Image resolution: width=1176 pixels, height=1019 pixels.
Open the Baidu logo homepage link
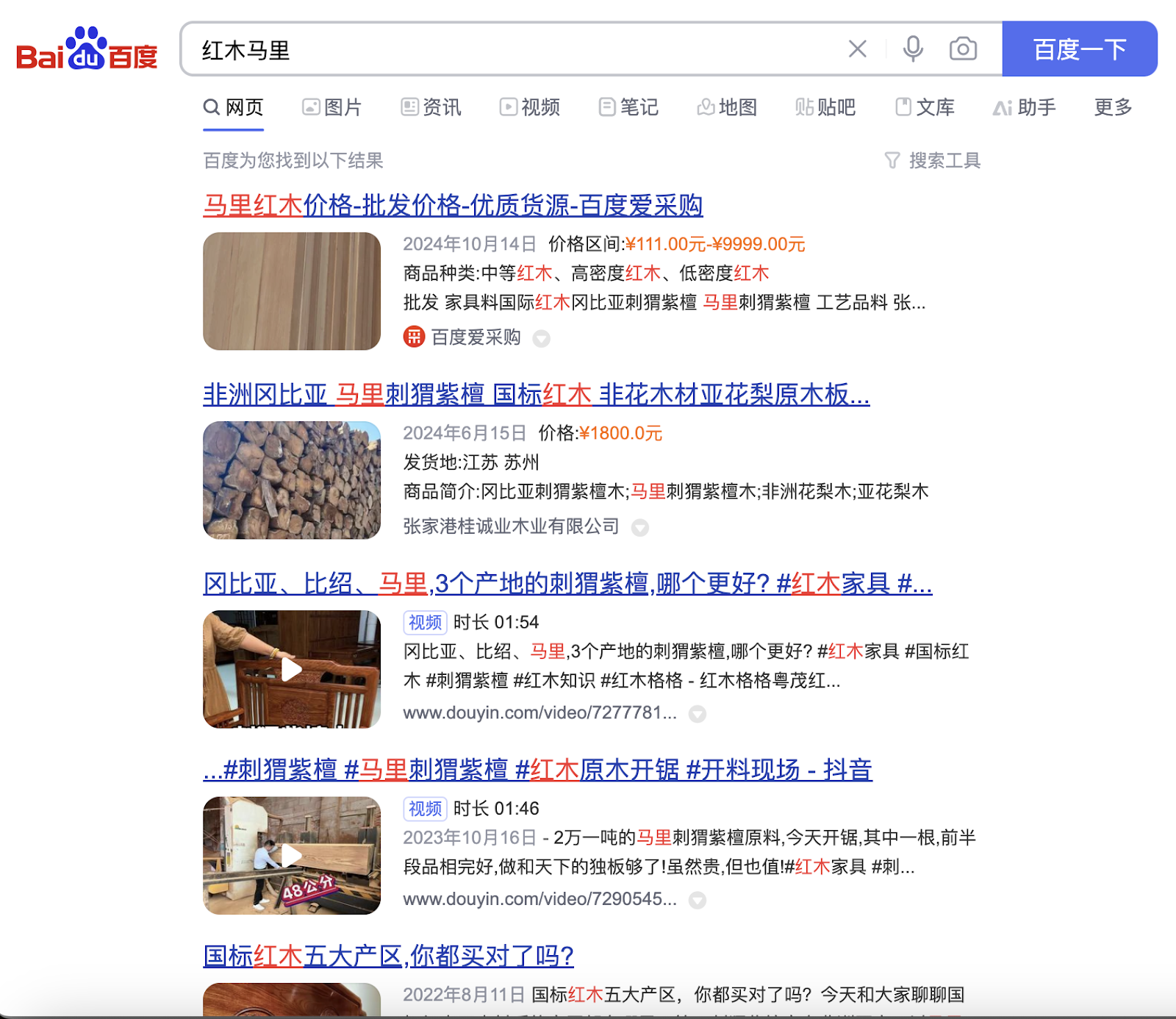point(87,49)
